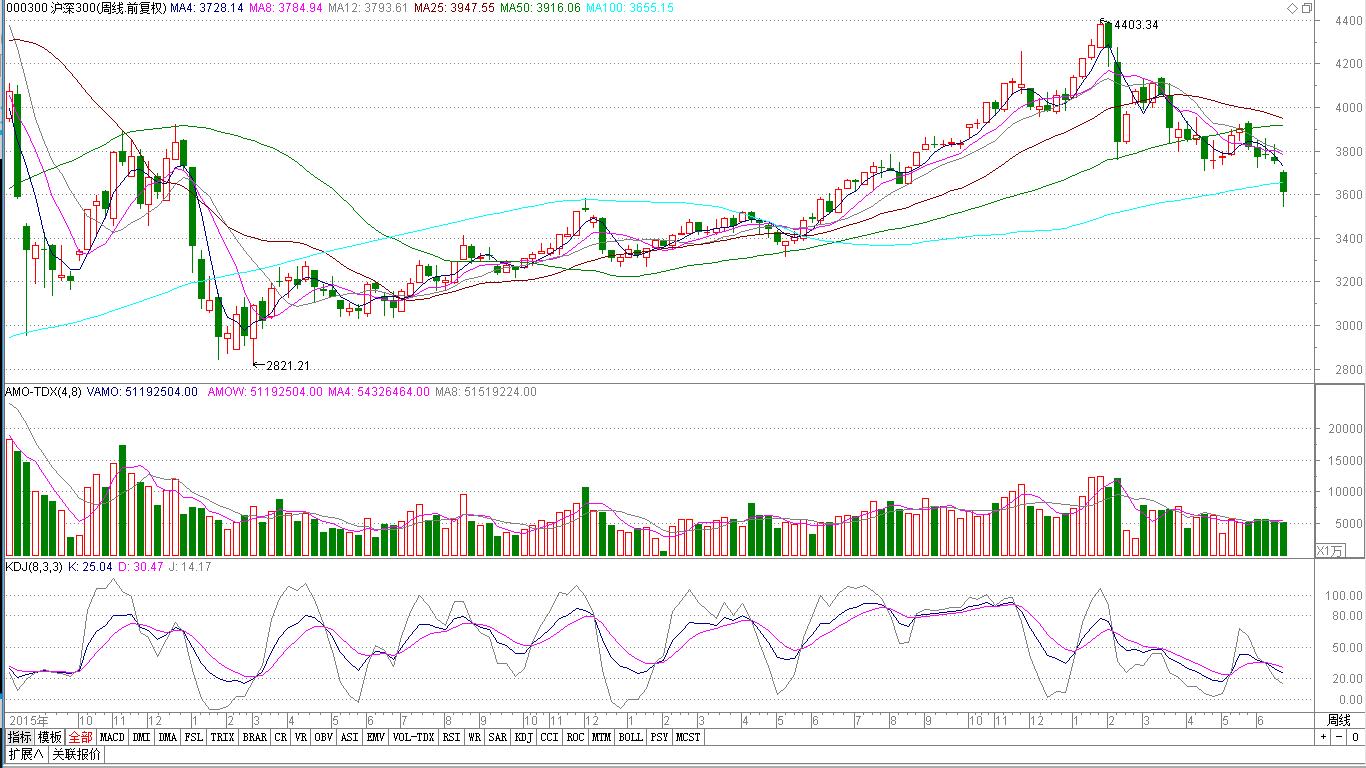This screenshot has width=1366, height=768.
Task: Click the 2821.21 low price marker
Action: [288, 366]
